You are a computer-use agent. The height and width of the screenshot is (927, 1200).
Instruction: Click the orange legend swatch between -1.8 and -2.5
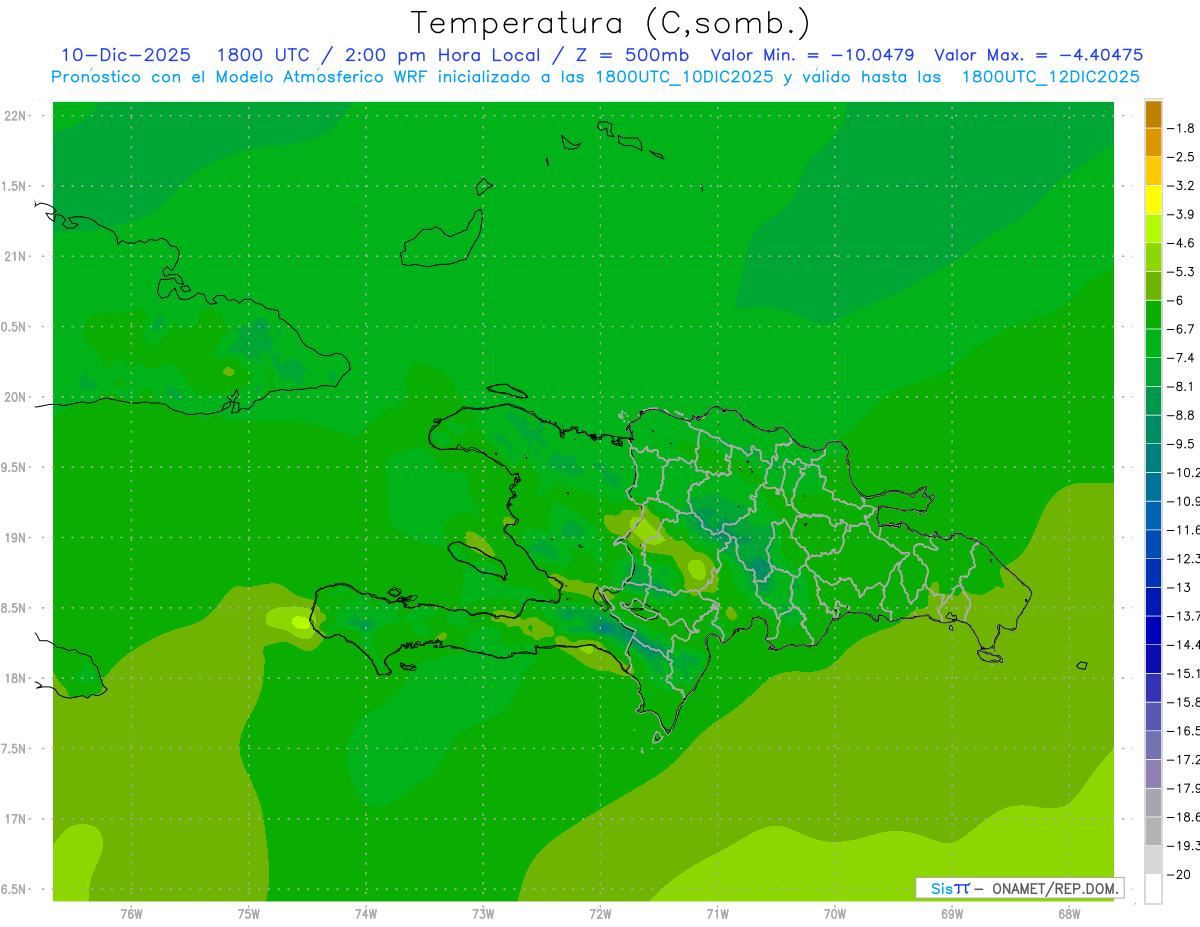coord(1153,143)
